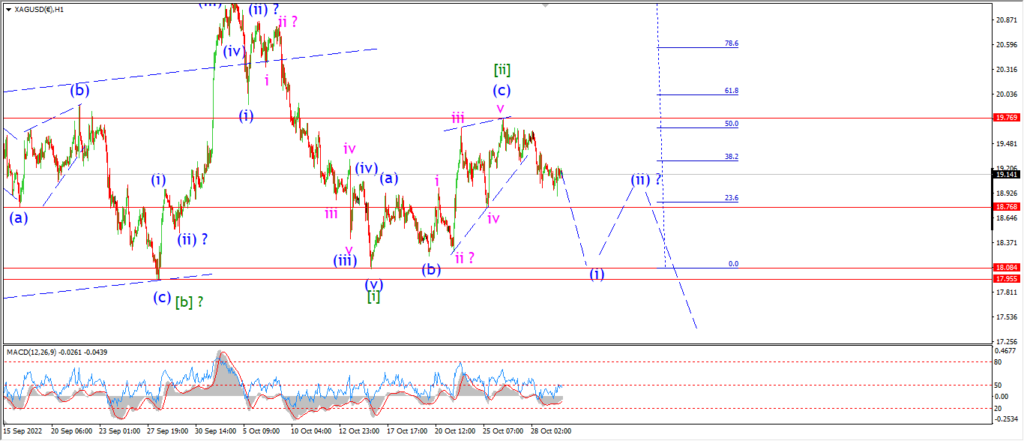This screenshot has height=441, width=1024.
Task: Click the 38.2 Fibonacci level label
Action: (731, 157)
